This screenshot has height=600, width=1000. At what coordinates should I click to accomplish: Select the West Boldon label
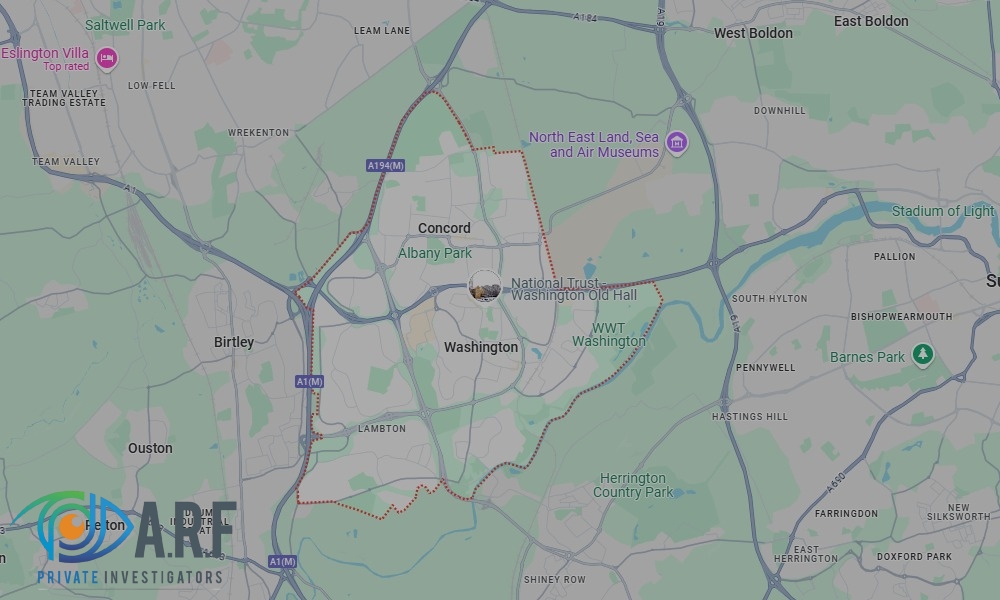753,33
